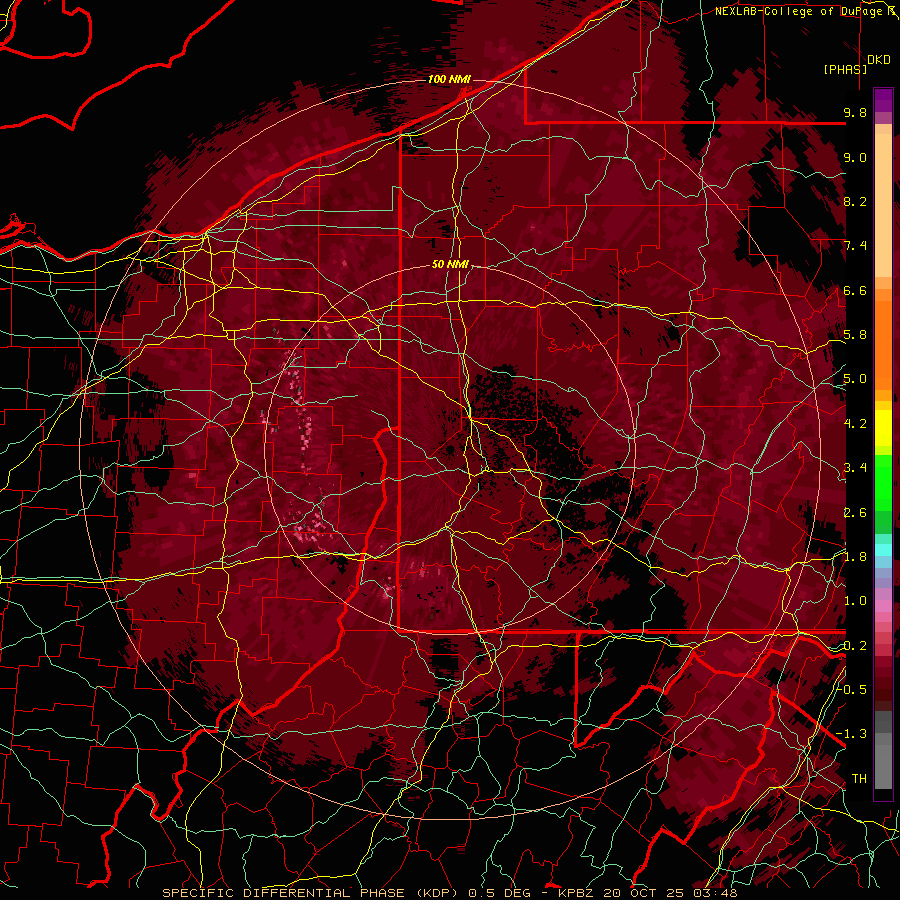Click the 5.8 legend value
This screenshot has height=900, width=900.
(855, 335)
